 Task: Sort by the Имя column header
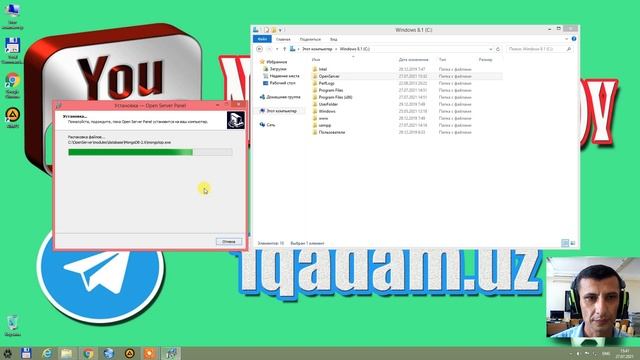(x=316, y=60)
